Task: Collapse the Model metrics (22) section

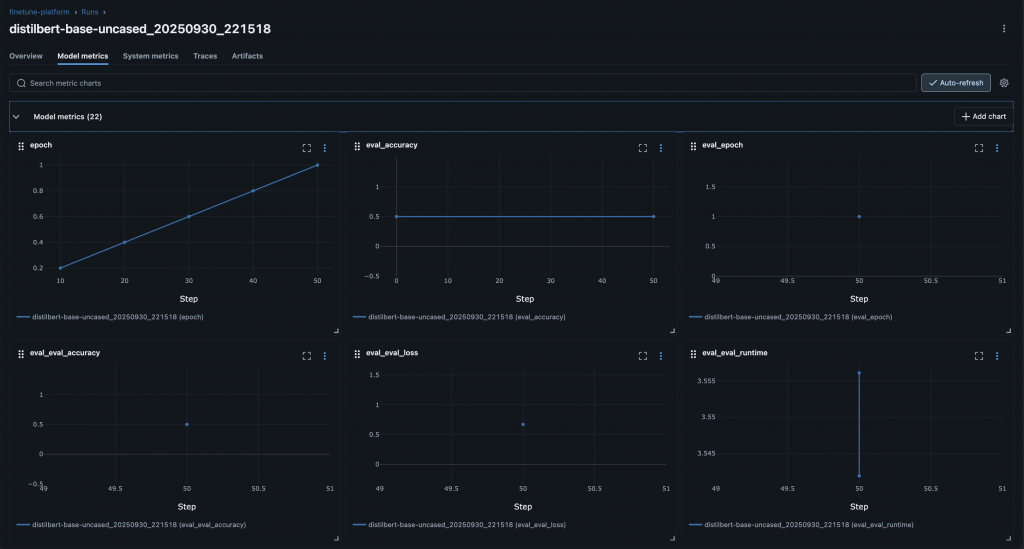Action: 16,117
